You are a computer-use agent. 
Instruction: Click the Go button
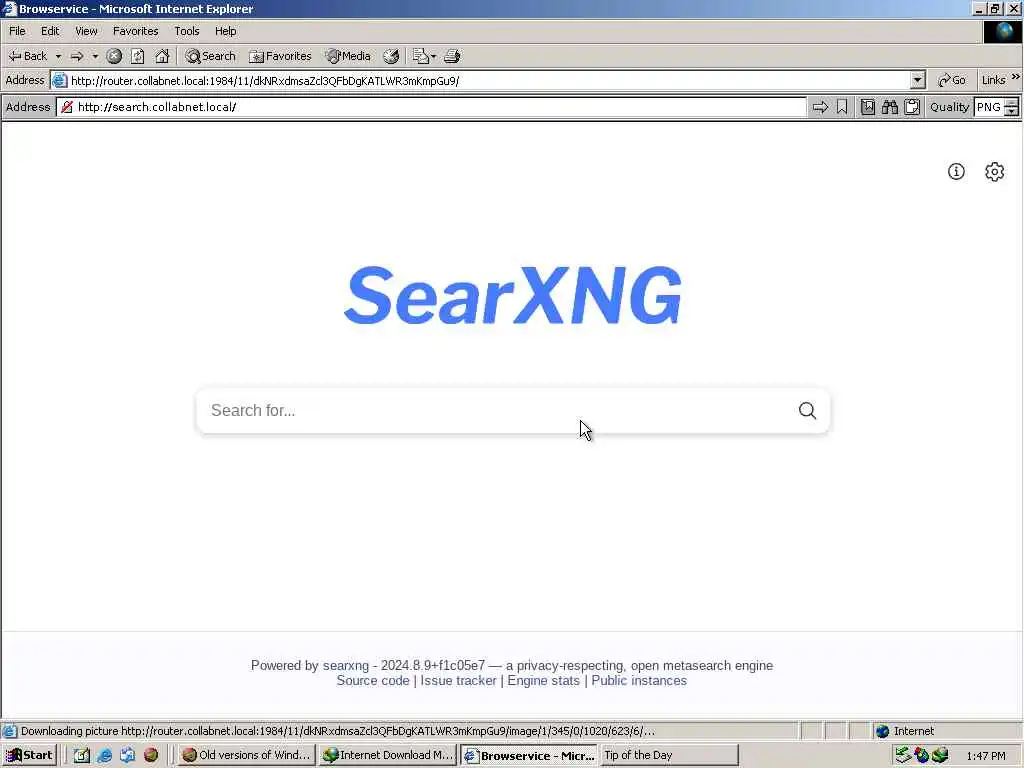952,80
